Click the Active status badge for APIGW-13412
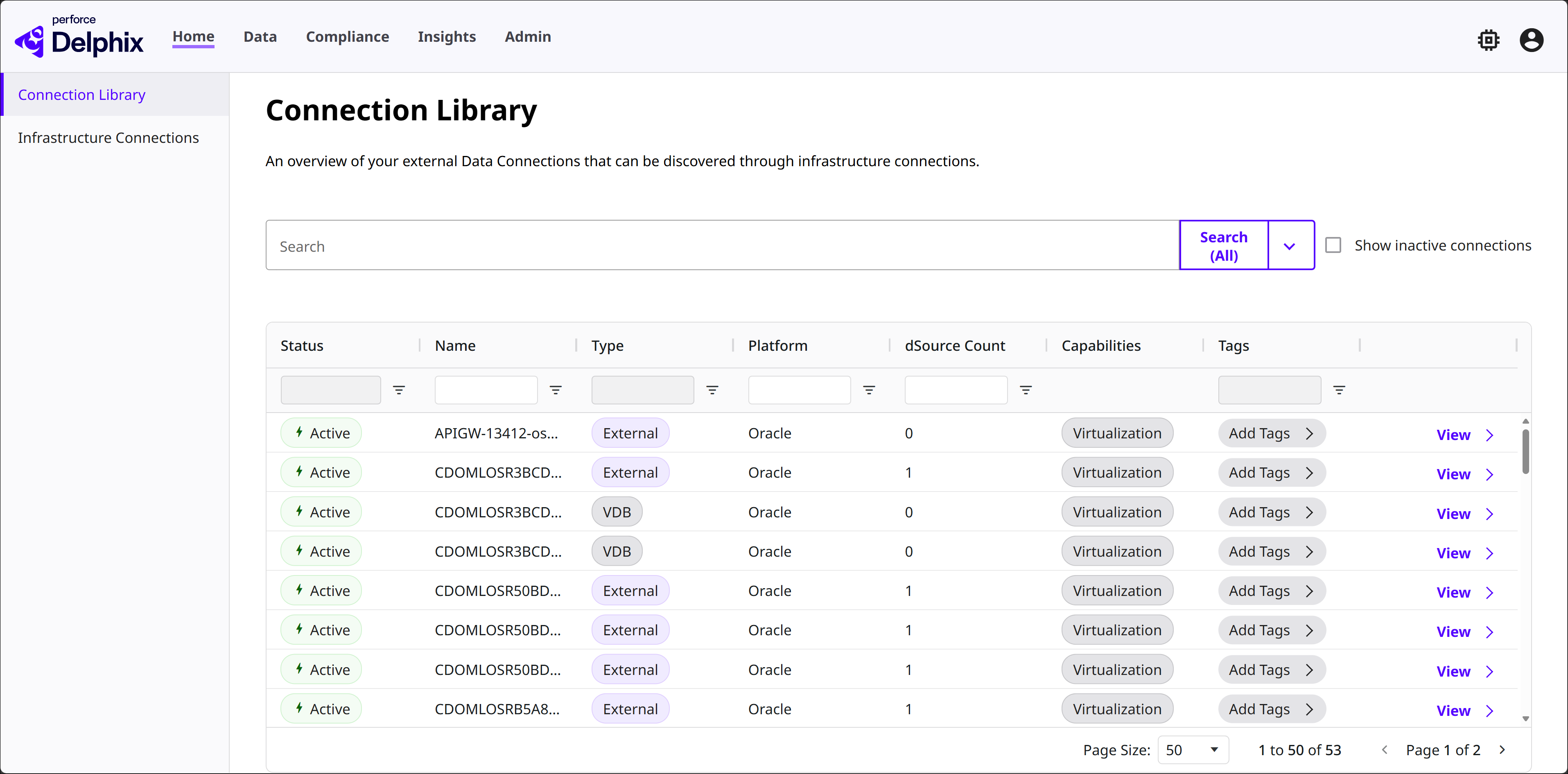The height and width of the screenshot is (774, 1568). pyautogui.click(x=321, y=433)
